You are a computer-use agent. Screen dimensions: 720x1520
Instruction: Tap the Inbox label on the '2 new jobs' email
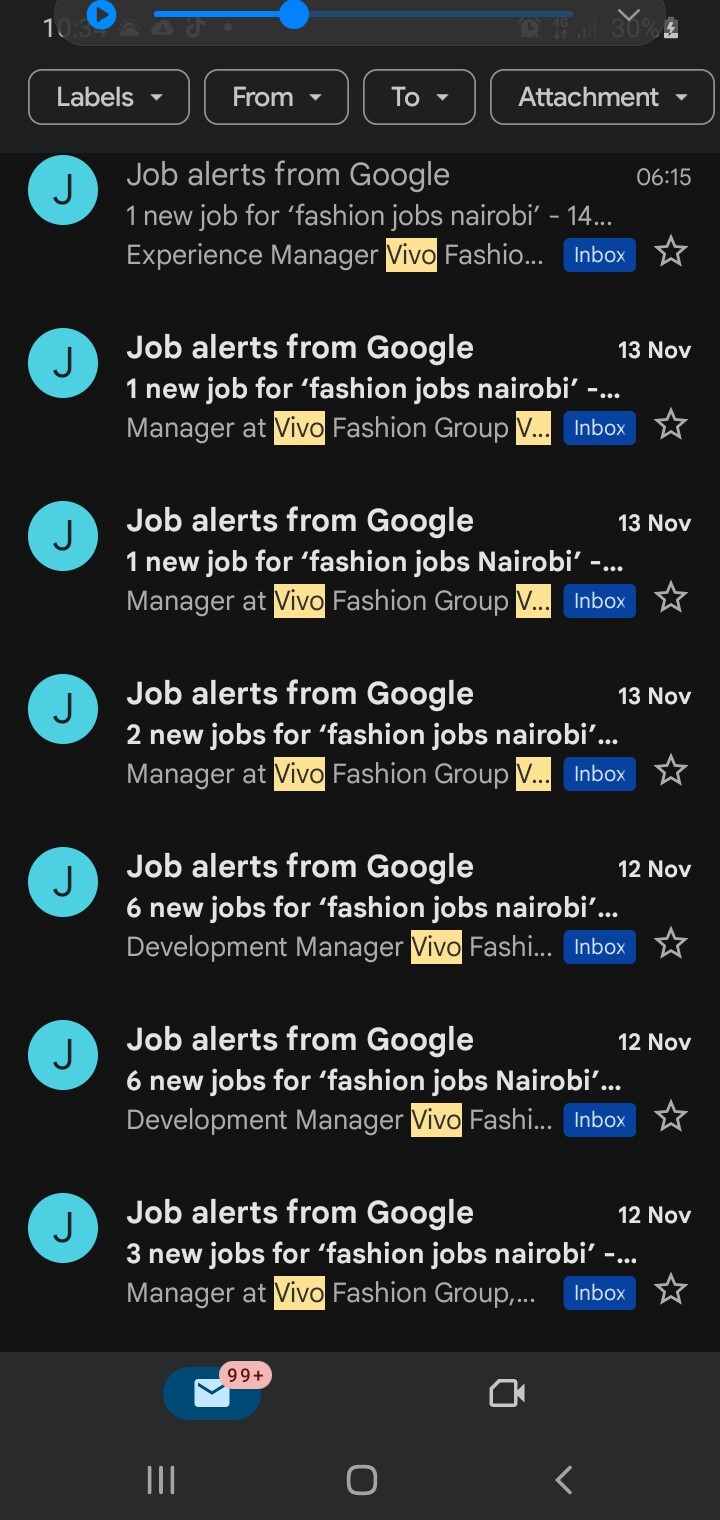599,774
